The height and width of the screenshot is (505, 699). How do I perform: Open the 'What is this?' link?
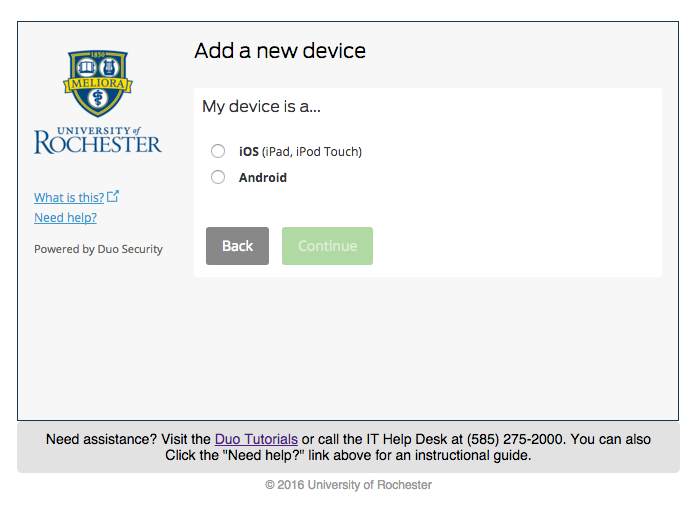(x=69, y=197)
